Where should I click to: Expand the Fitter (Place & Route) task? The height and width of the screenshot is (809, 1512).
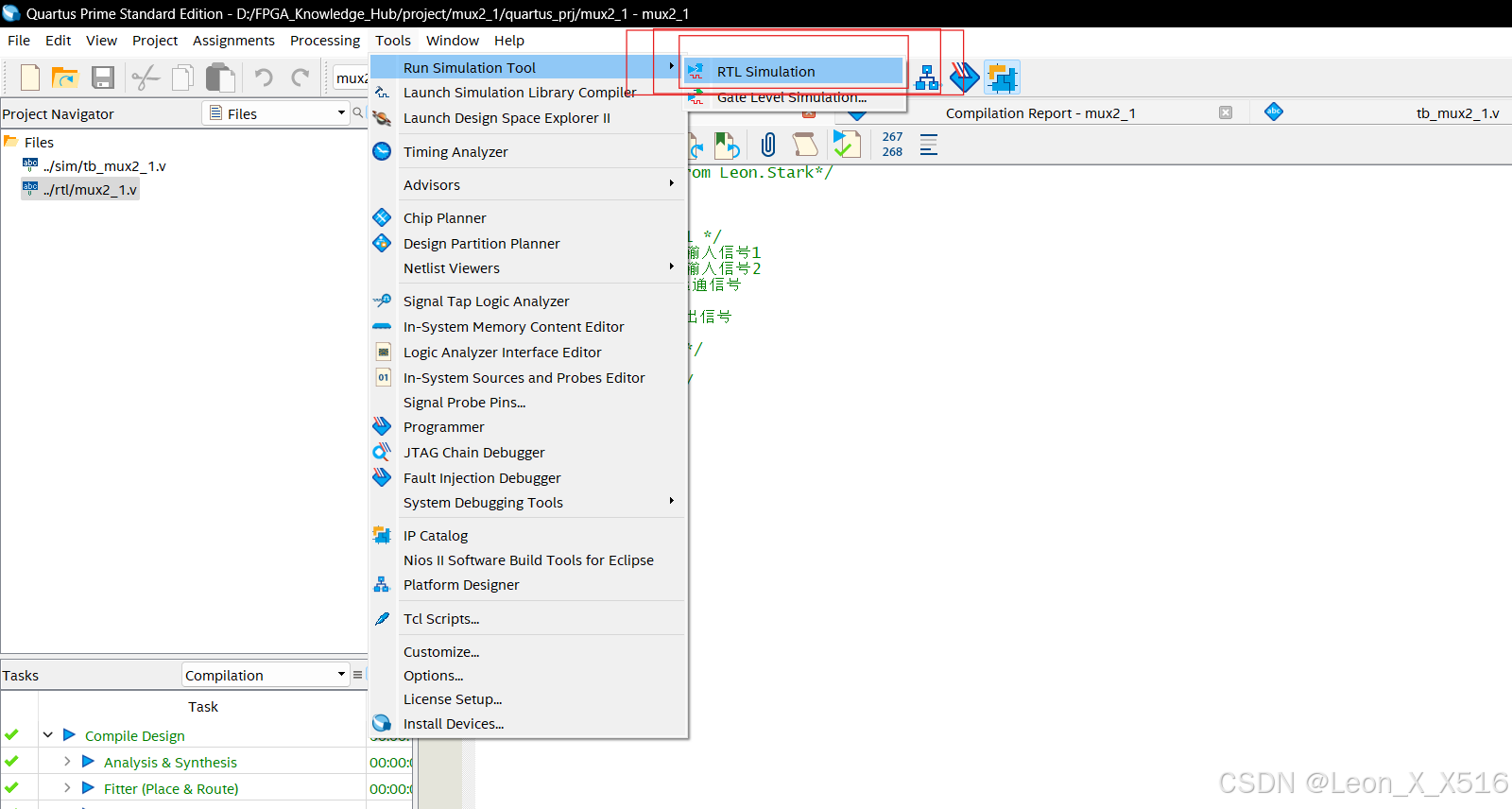tap(67, 788)
